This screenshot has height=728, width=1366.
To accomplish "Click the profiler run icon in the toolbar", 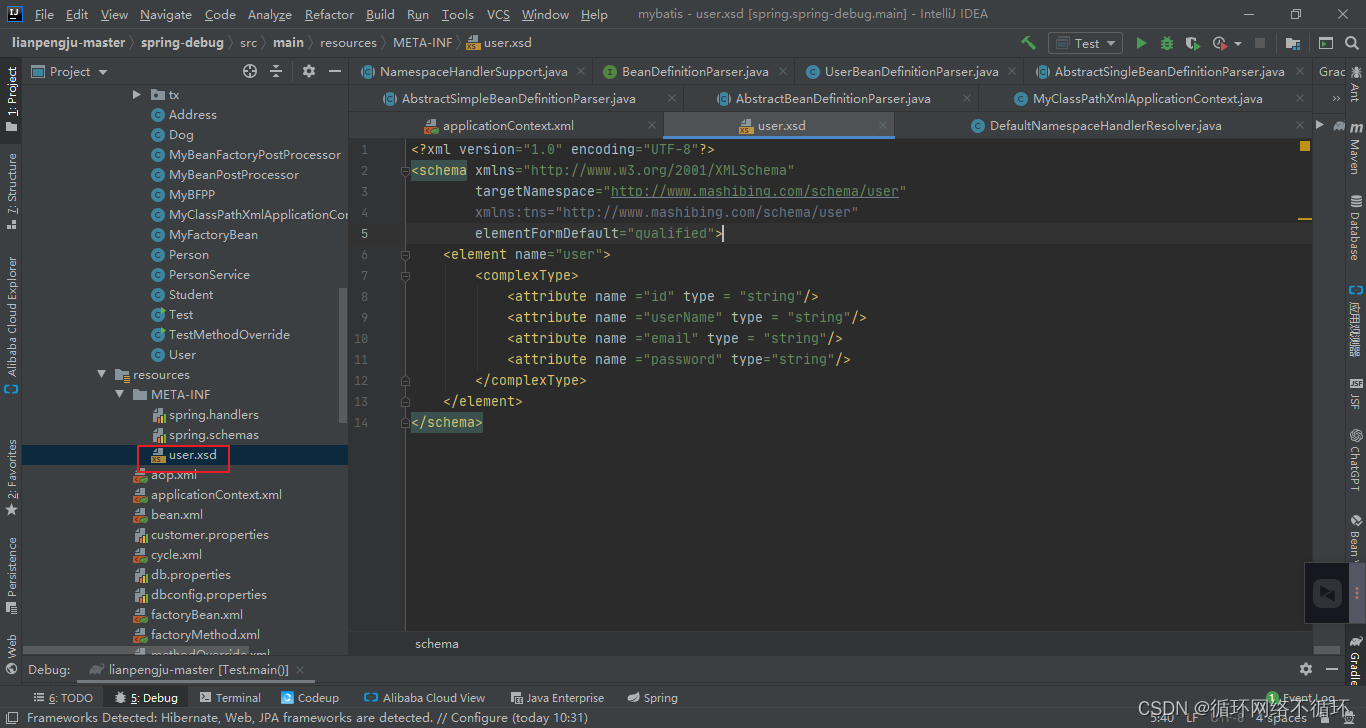I will [x=1219, y=43].
